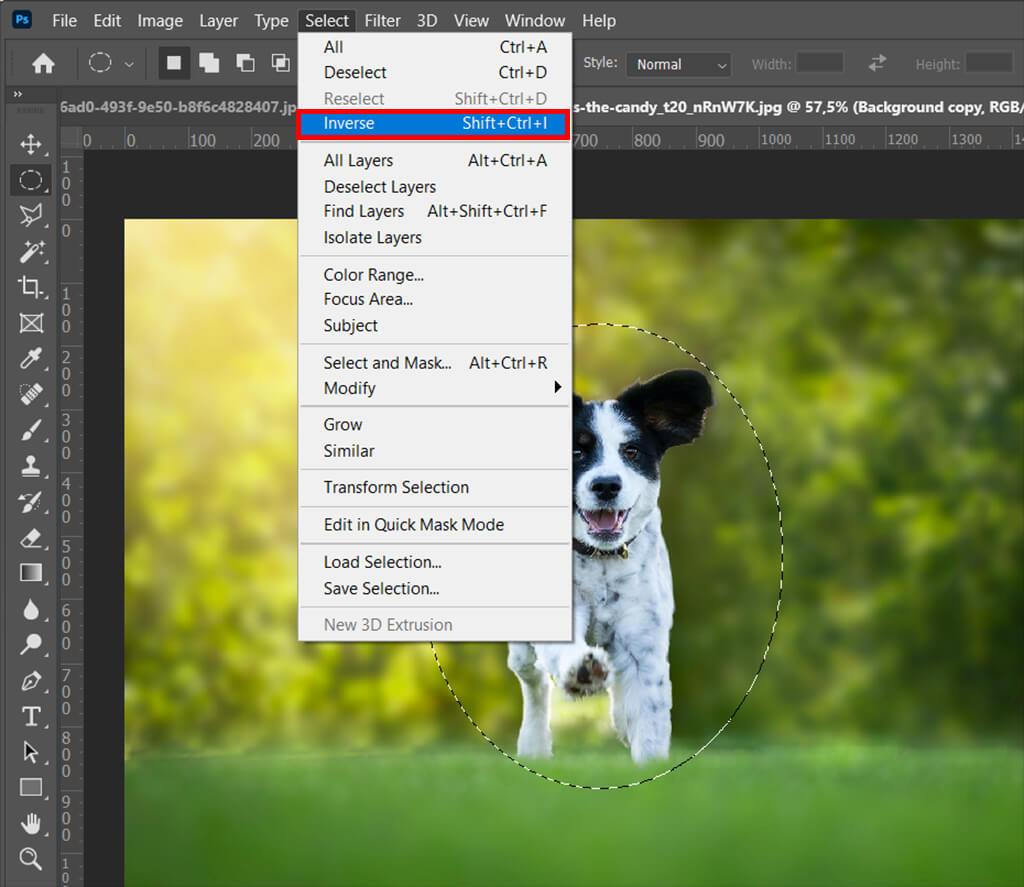The width and height of the screenshot is (1024, 887).
Task: Open Save Selection dialog
Action: [x=435, y=589]
